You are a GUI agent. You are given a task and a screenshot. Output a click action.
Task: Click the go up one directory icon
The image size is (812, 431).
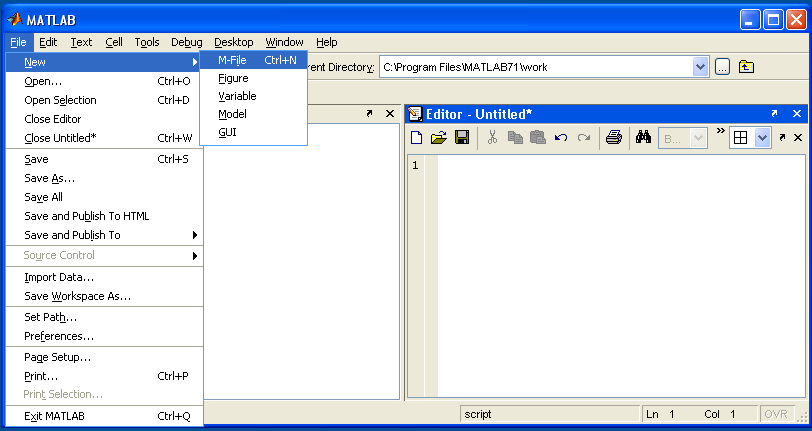click(746, 67)
